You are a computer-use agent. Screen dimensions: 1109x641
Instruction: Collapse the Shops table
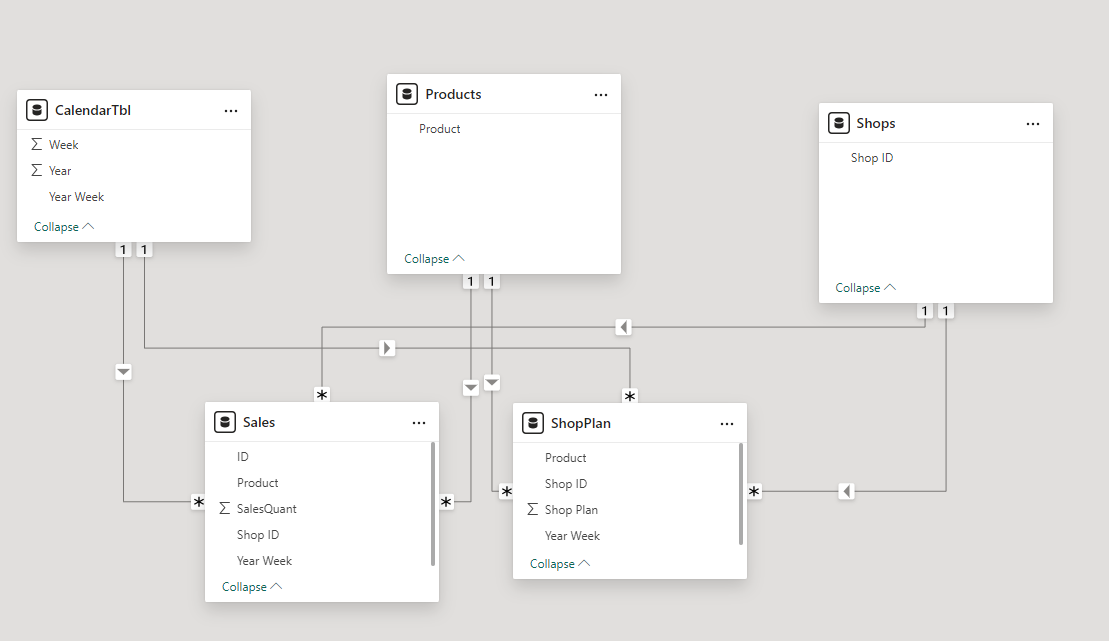click(x=865, y=288)
